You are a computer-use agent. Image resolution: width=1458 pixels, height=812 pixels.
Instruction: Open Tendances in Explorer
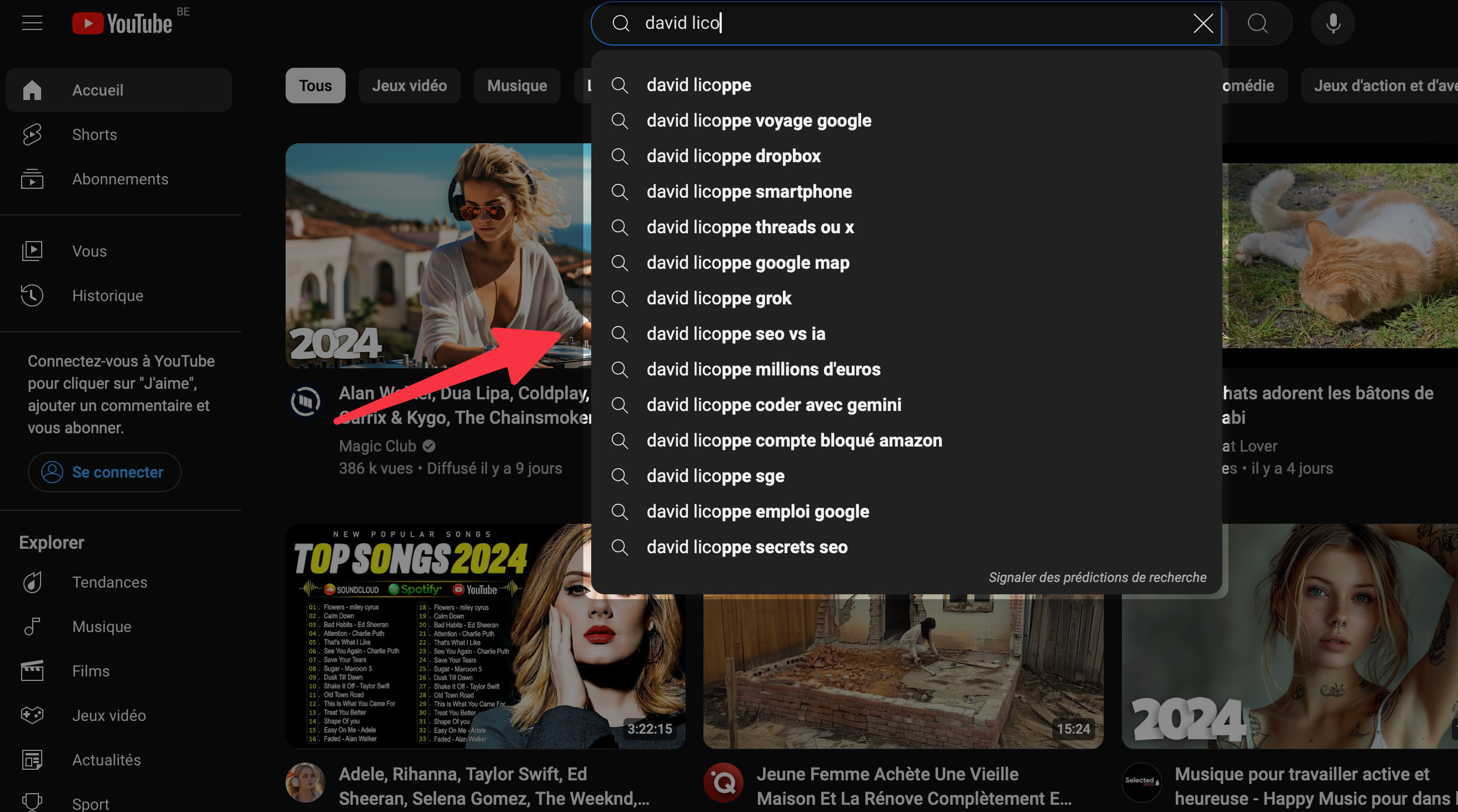coord(119,582)
